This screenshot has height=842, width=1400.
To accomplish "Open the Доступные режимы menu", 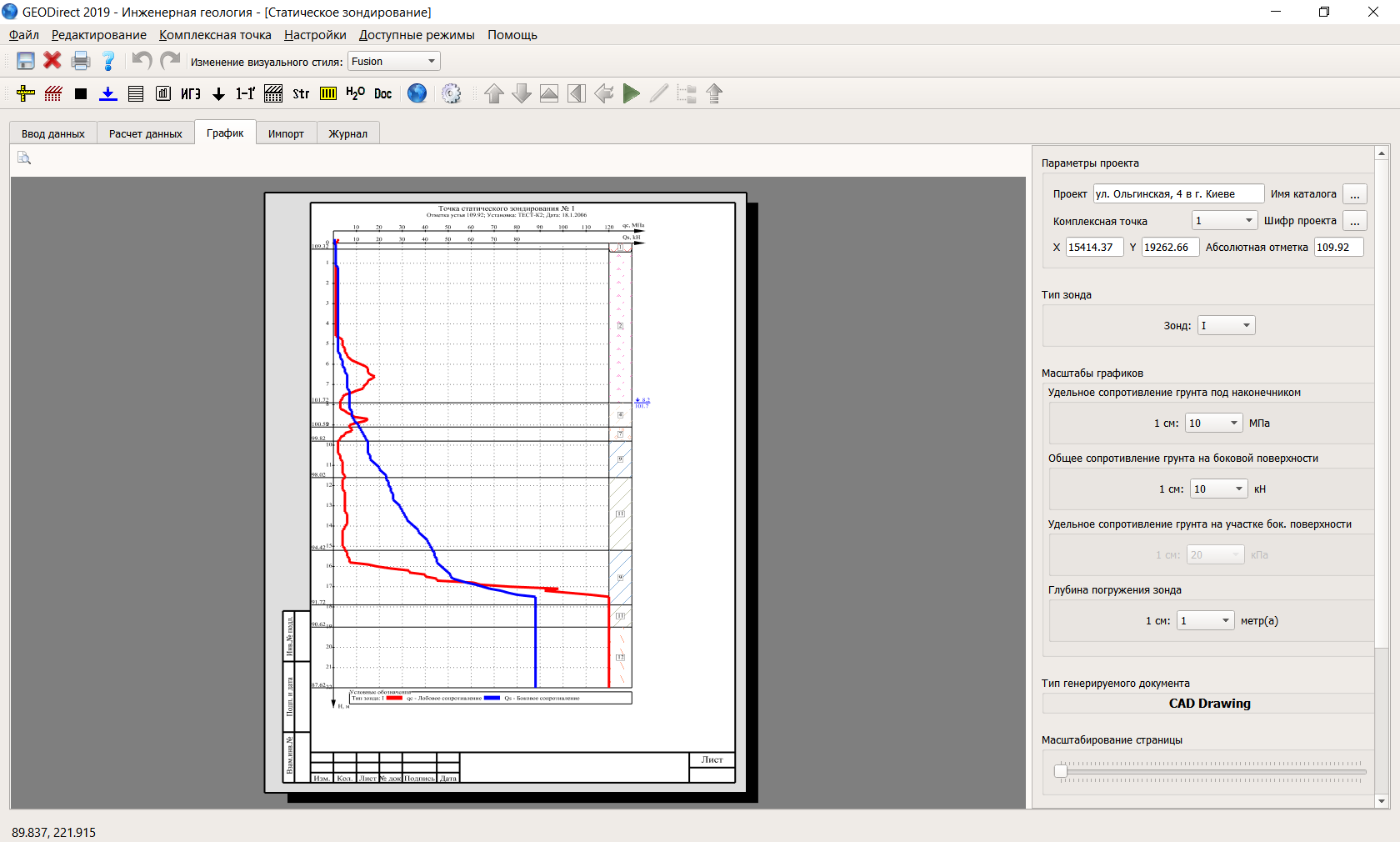I will pos(417,35).
